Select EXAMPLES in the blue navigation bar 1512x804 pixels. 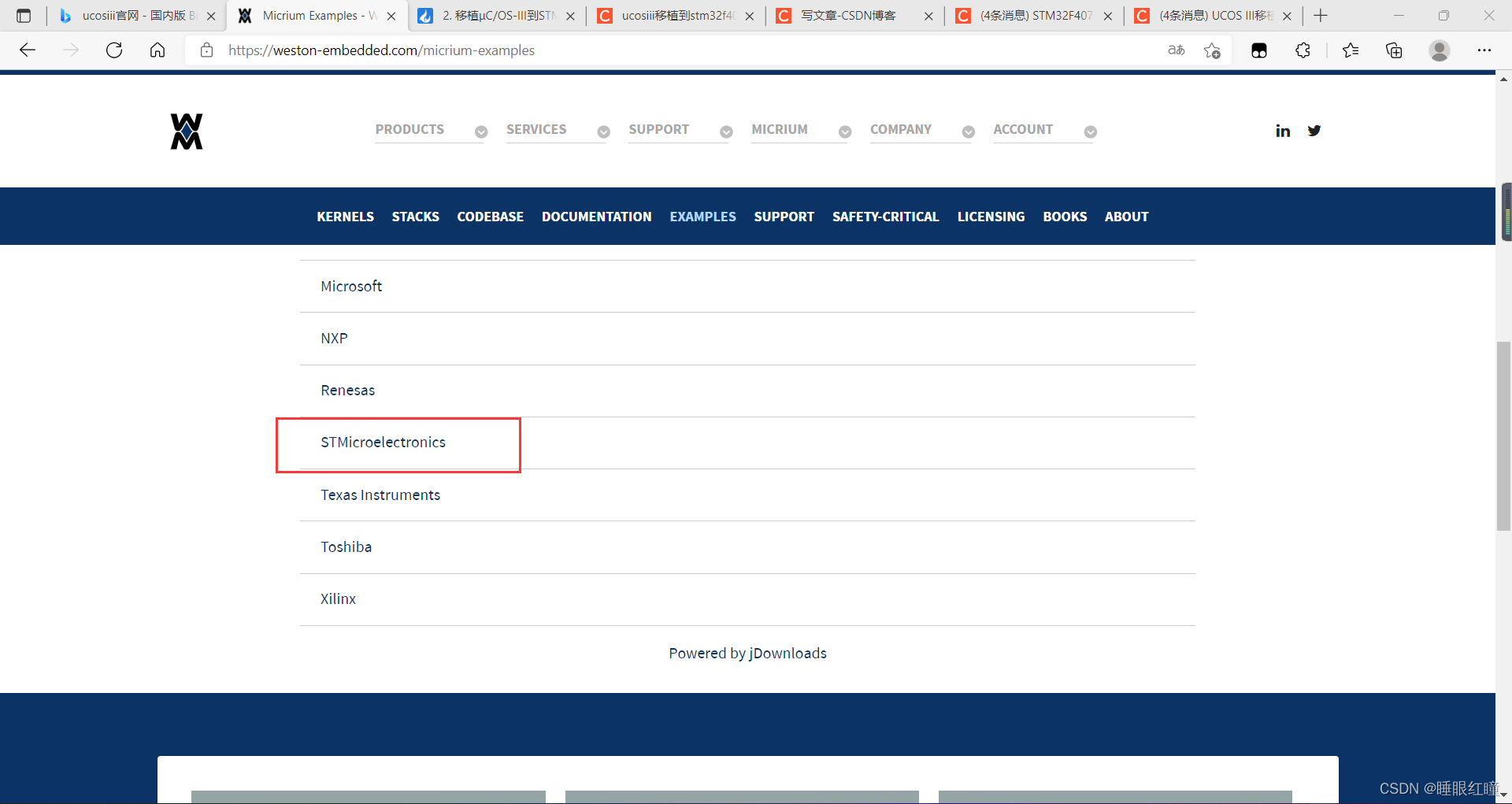point(702,217)
